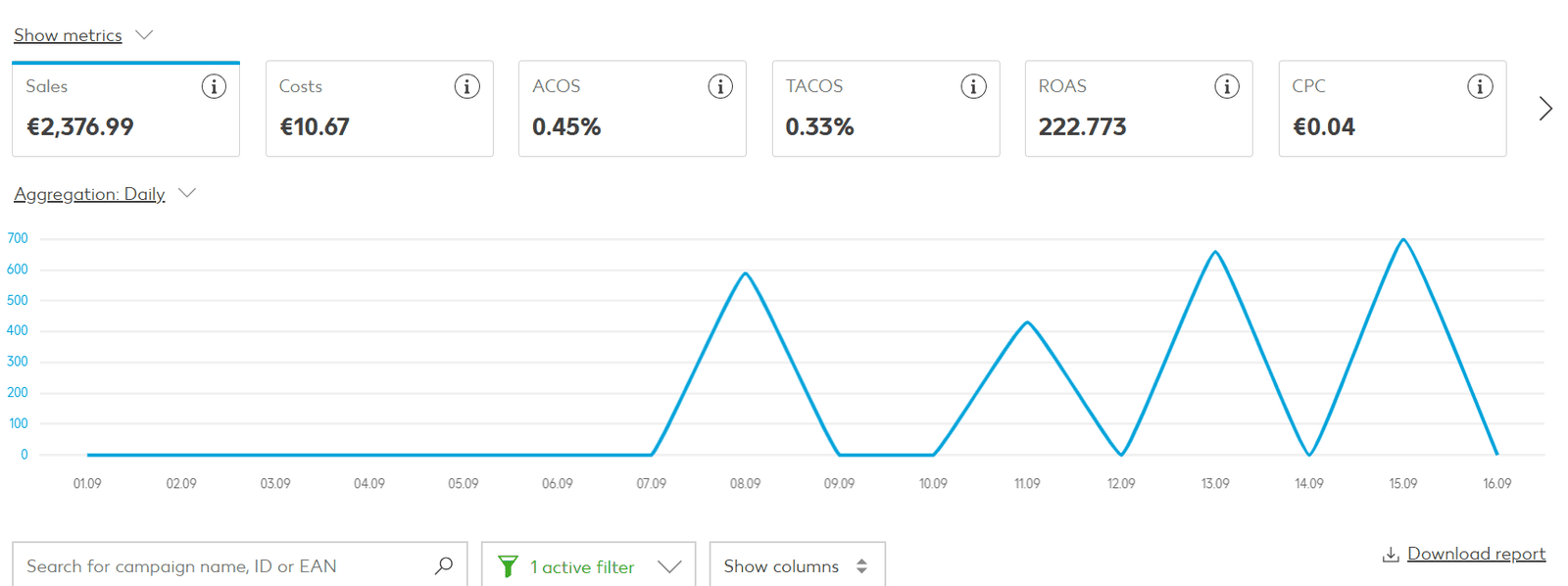This screenshot has width=1568, height=586.
Task: Click the info icon on Costs card
Action: [x=466, y=86]
